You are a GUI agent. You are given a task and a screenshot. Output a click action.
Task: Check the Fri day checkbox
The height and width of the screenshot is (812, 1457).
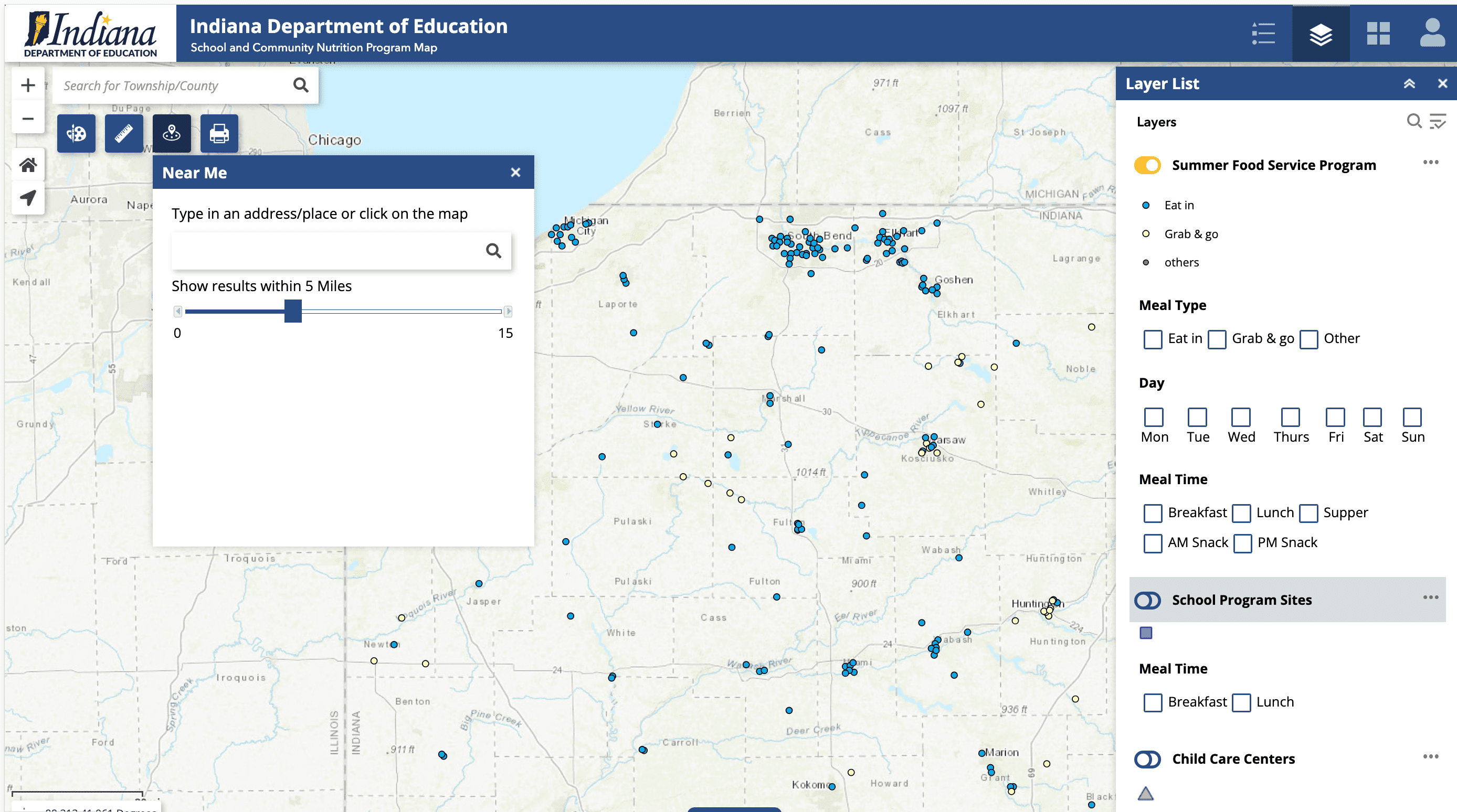1335,418
